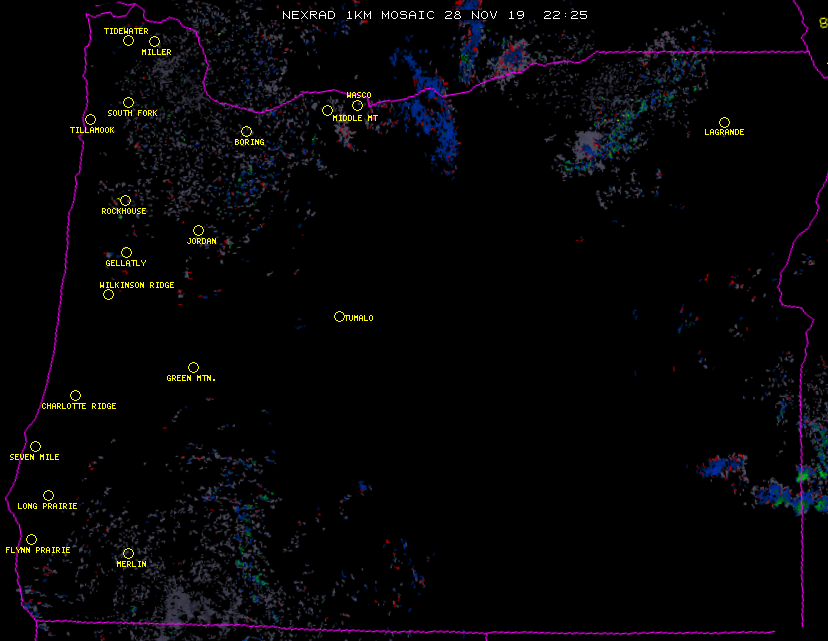
Task: Click the Tidewater station circle marker
Action: tap(128, 41)
